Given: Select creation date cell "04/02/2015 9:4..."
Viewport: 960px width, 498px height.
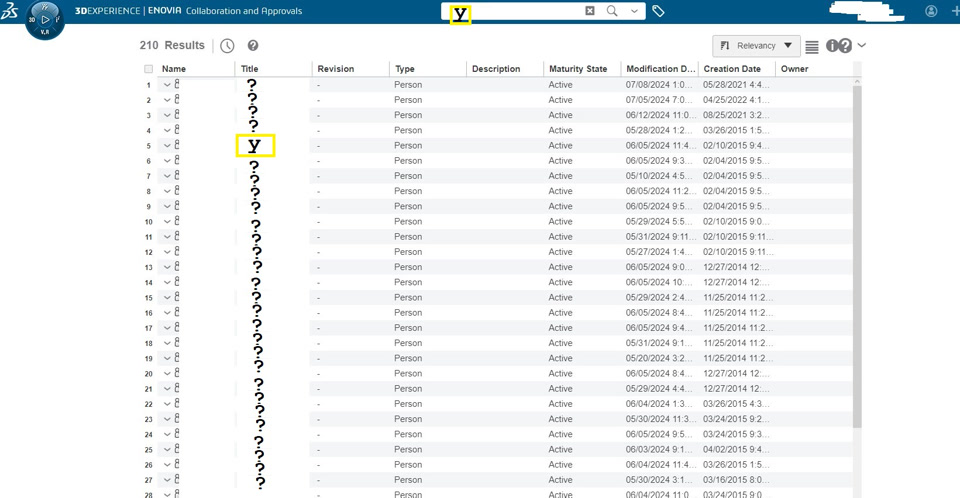Looking at the screenshot, I should coord(736,450).
